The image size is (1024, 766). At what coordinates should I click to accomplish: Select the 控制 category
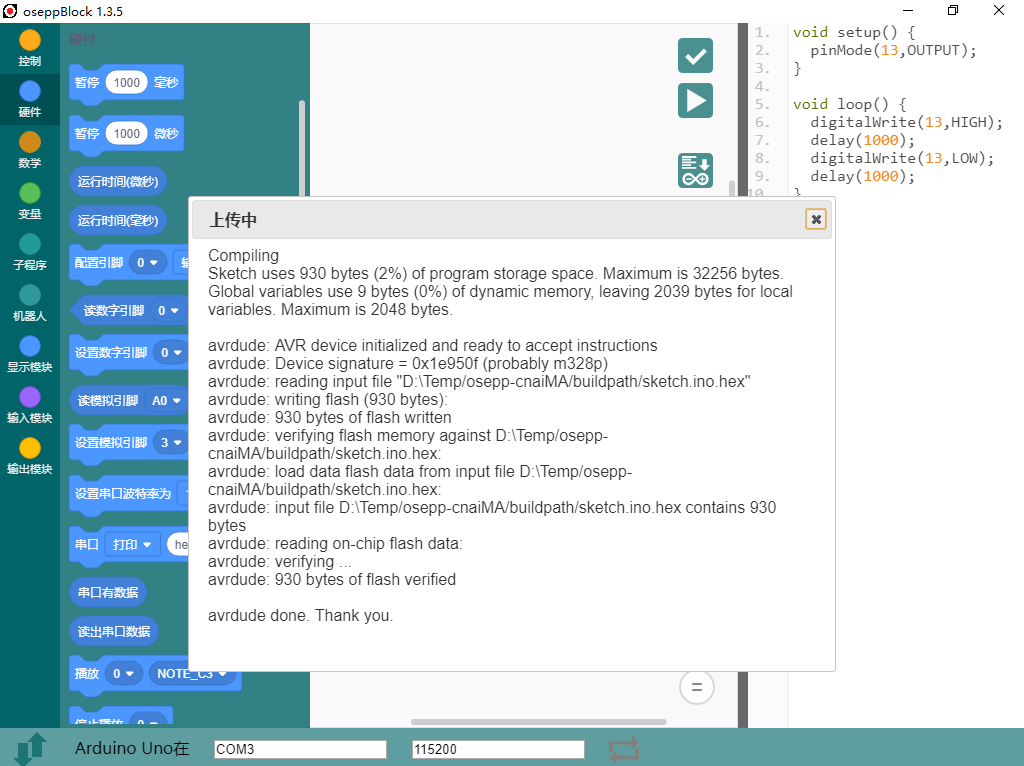[x=30, y=48]
